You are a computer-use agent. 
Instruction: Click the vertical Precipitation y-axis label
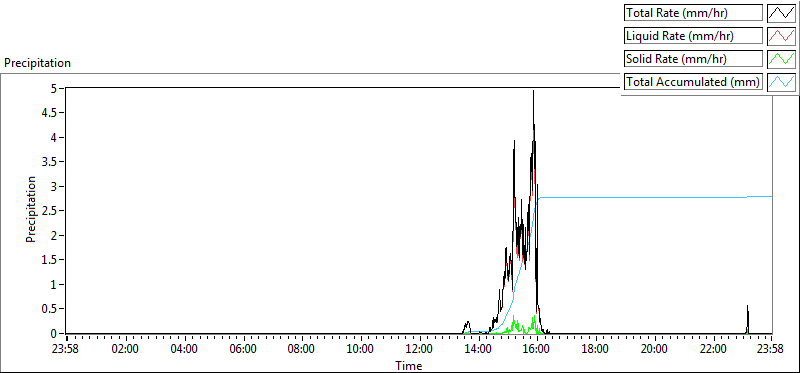[x=31, y=210]
